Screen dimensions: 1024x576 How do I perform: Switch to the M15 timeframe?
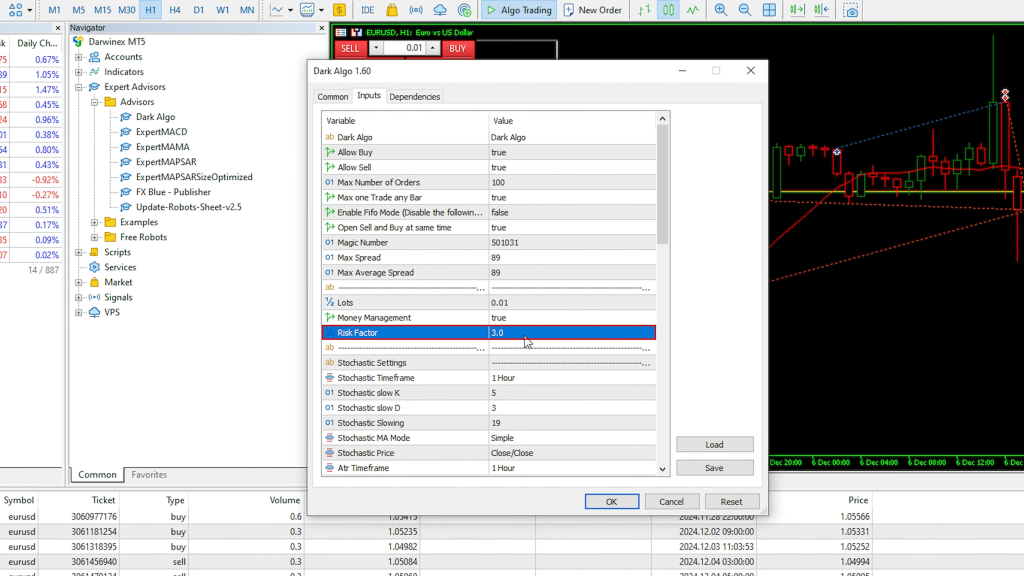[102, 10]
